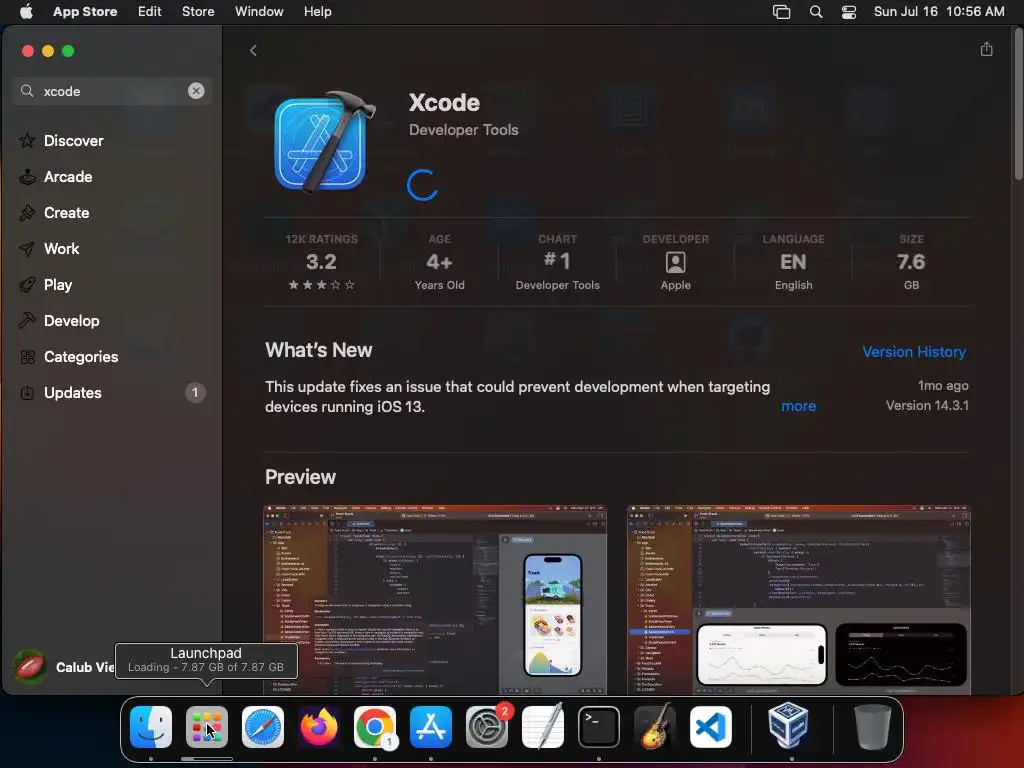Click the Share icon at top right
This screenshot has height=768, width=1024.
(986, 50)
